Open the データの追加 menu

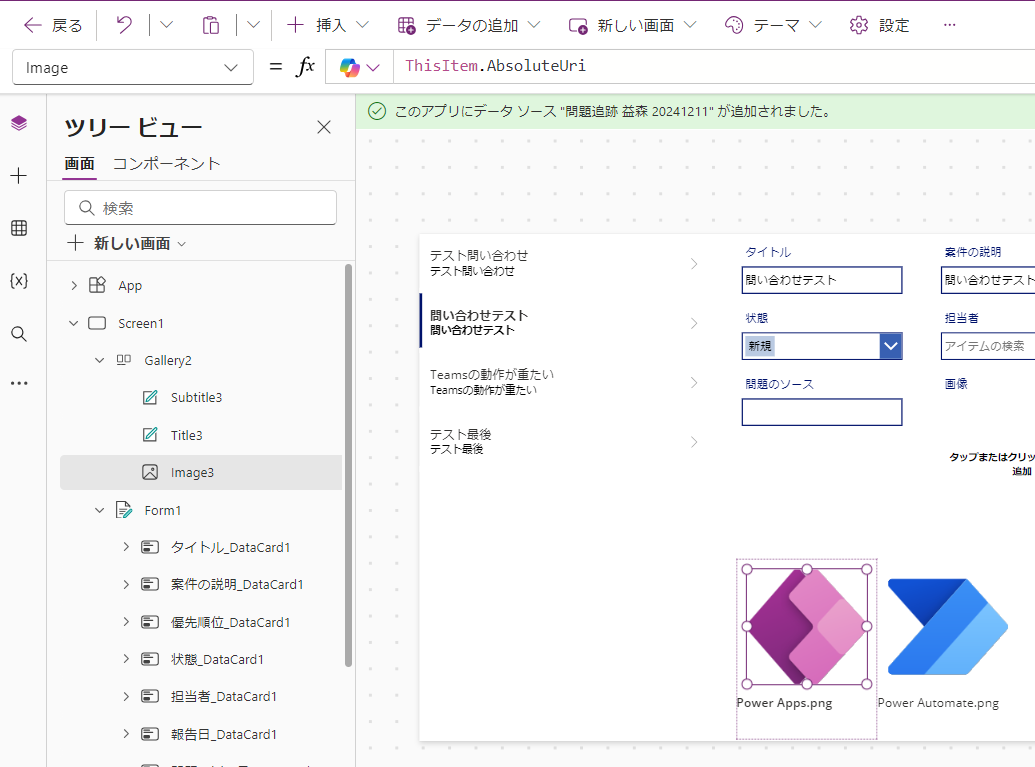(469, 26)
